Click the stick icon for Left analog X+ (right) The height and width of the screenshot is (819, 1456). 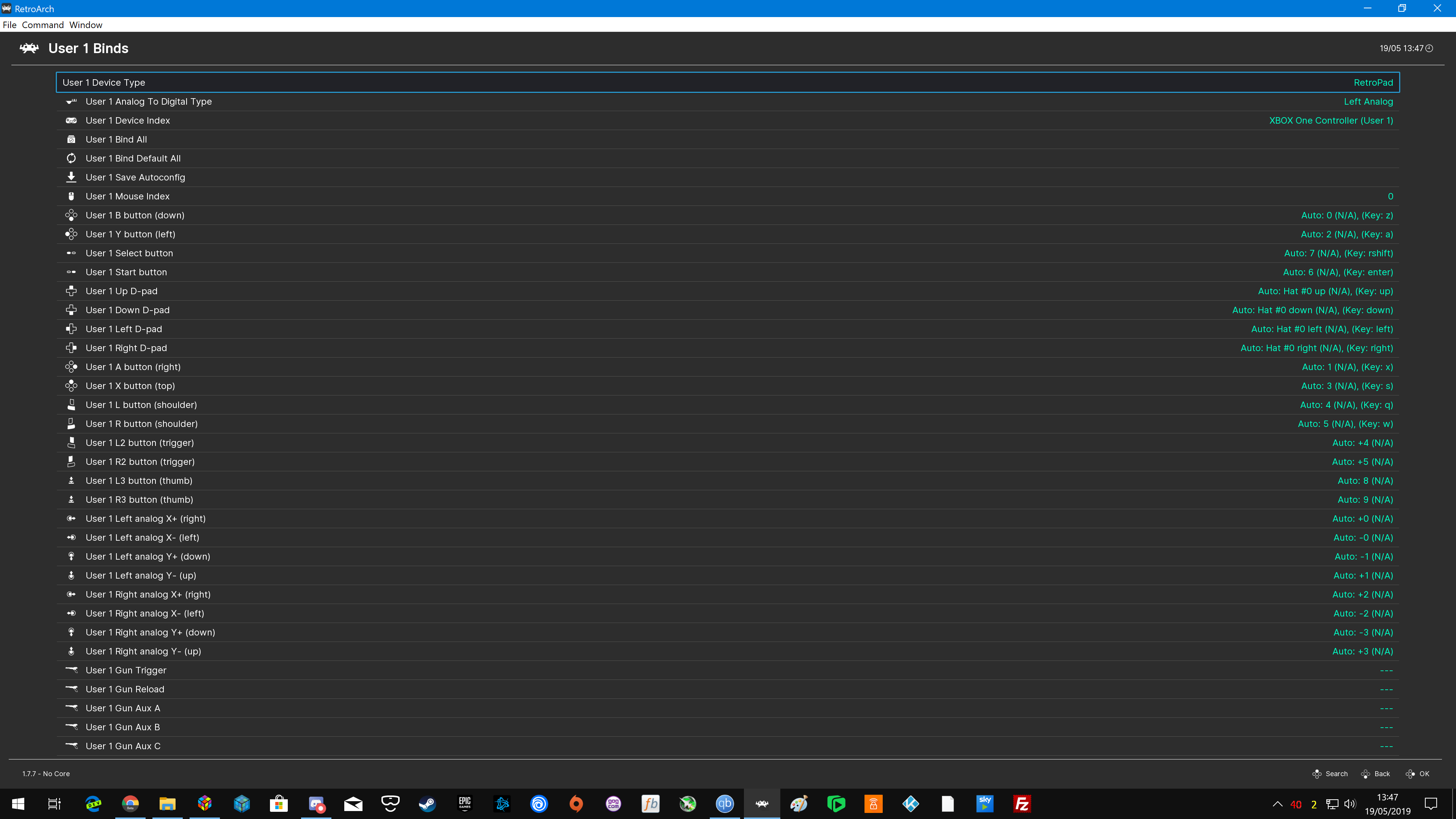pyautogui.click(x=71, y=518)
